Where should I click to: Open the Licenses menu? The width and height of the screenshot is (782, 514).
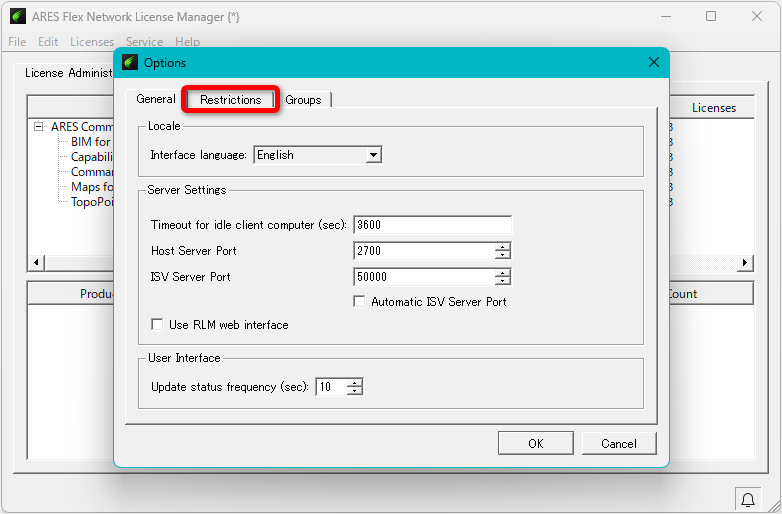[92, 42]
